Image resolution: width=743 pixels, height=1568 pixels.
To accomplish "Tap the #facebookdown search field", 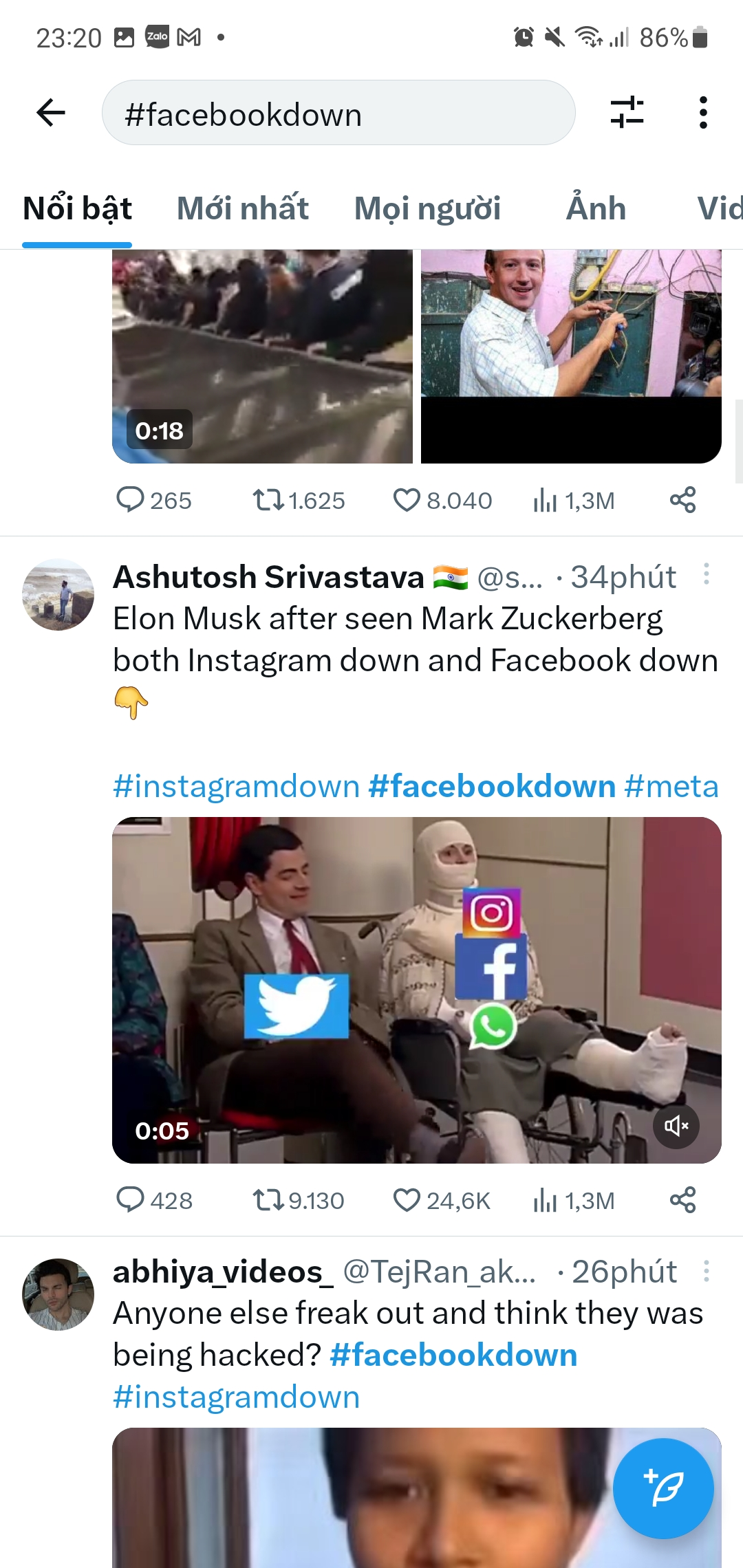I will (338, 113).
